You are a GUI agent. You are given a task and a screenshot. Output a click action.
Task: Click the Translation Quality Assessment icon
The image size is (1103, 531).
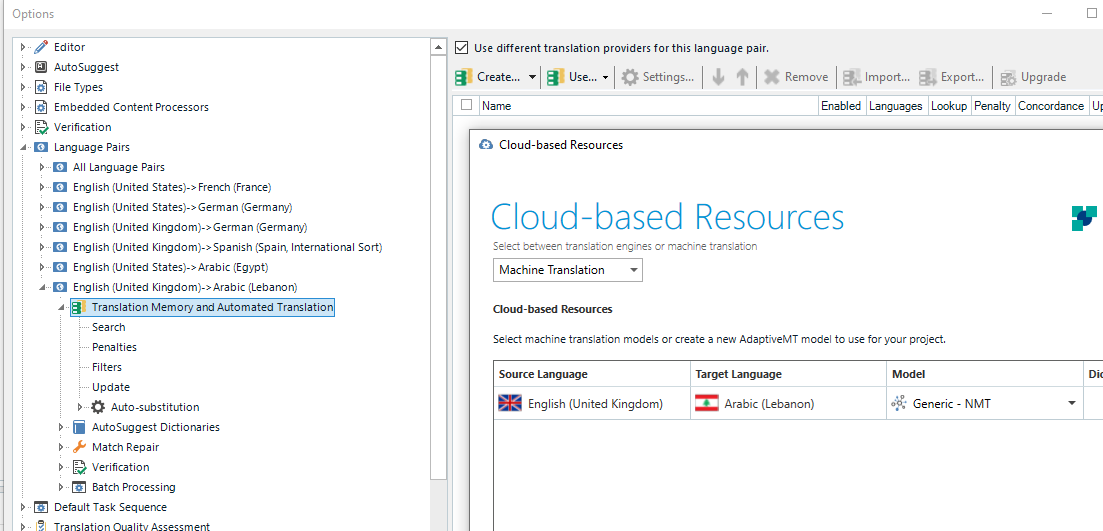pyautogui.click(x=42, y=526)
